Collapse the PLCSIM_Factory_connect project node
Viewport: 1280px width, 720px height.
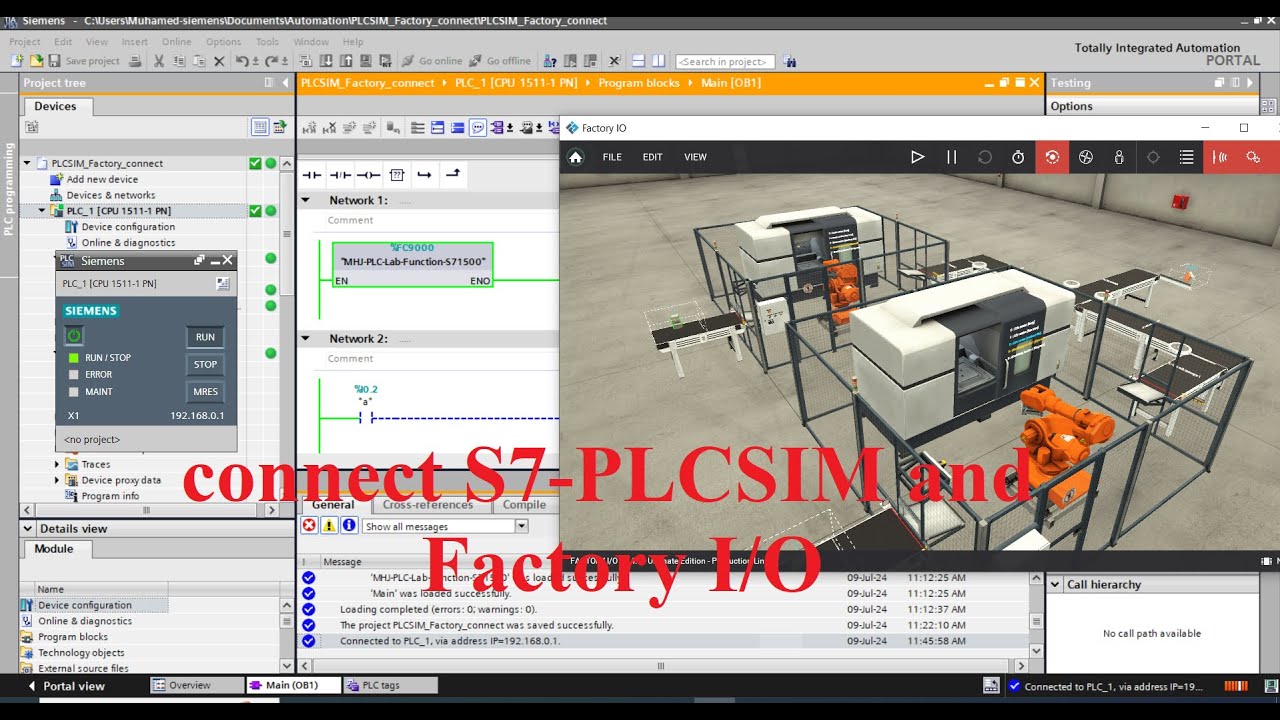click(x=27, y=163)
